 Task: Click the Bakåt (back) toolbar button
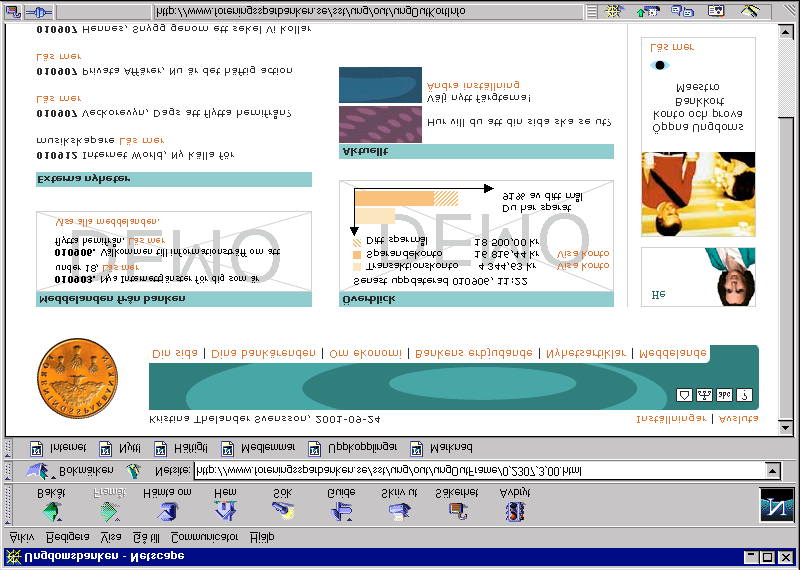coord(51,504)
